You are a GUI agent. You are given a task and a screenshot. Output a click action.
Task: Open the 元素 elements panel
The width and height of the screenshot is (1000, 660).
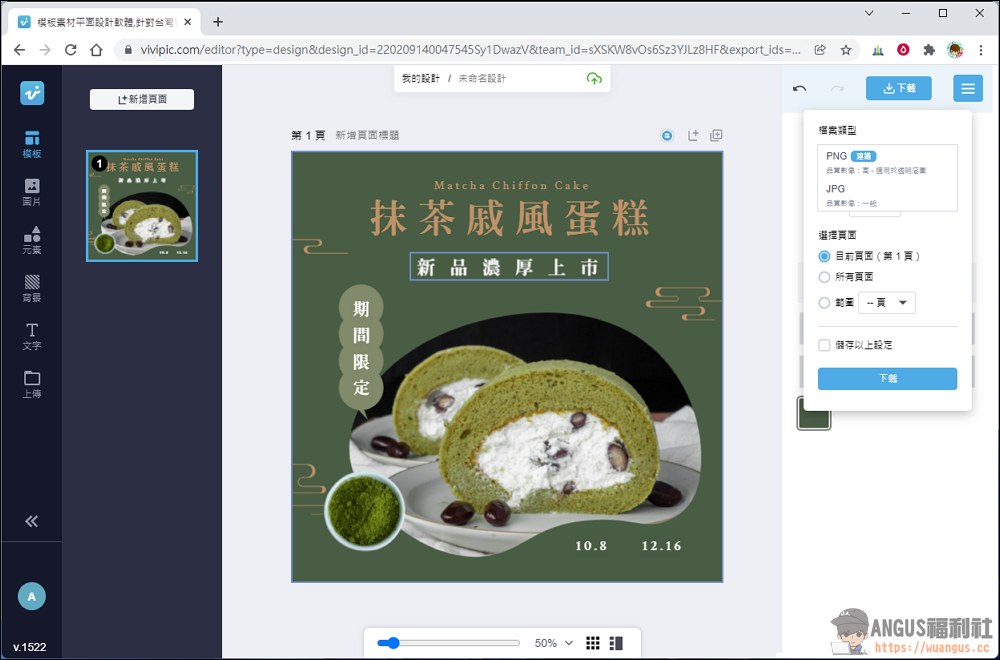coord(32,240)
